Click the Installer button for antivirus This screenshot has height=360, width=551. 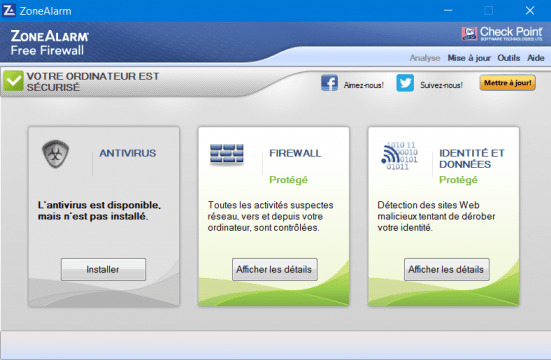click(x=103, y=269)
